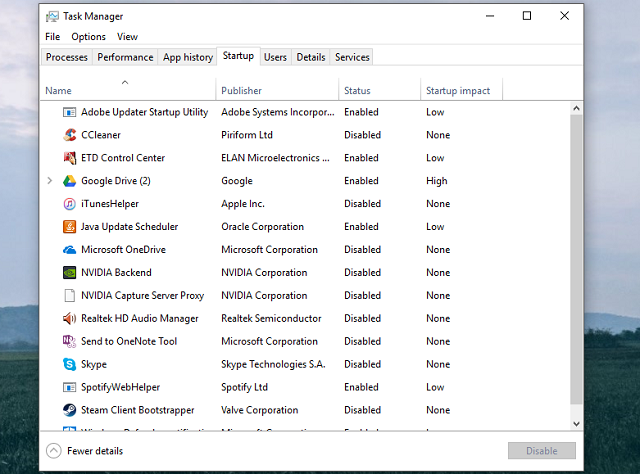Switch to the Processes tab
640x474 pixels.
point(67,57)
